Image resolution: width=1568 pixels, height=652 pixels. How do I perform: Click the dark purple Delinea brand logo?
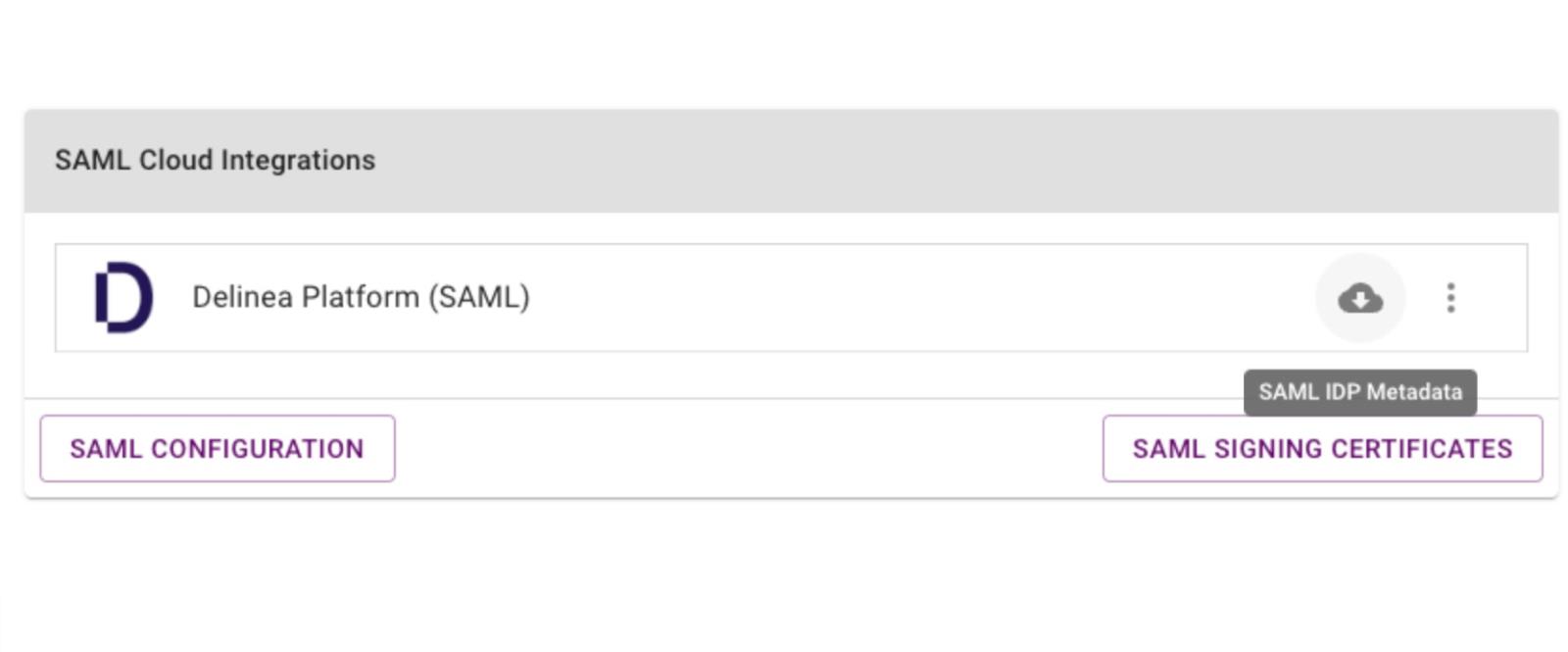click(123, 297)
